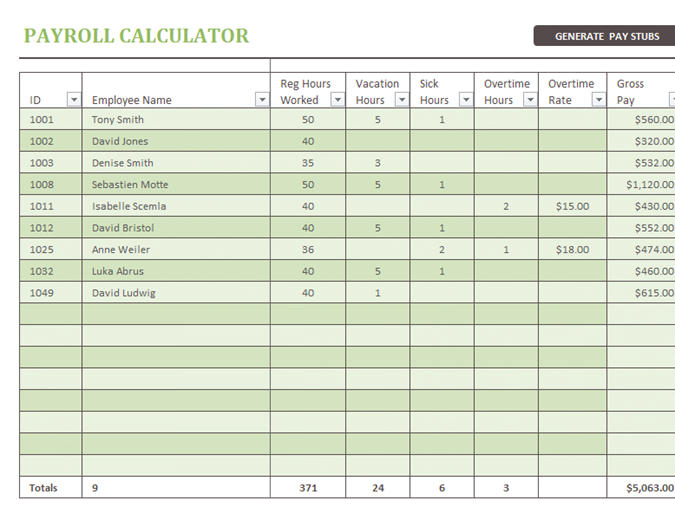The width and height of the screenshot is (675, 520).
Task: Select Anne Weiler's regular hours cell
Action: [307, 250]
